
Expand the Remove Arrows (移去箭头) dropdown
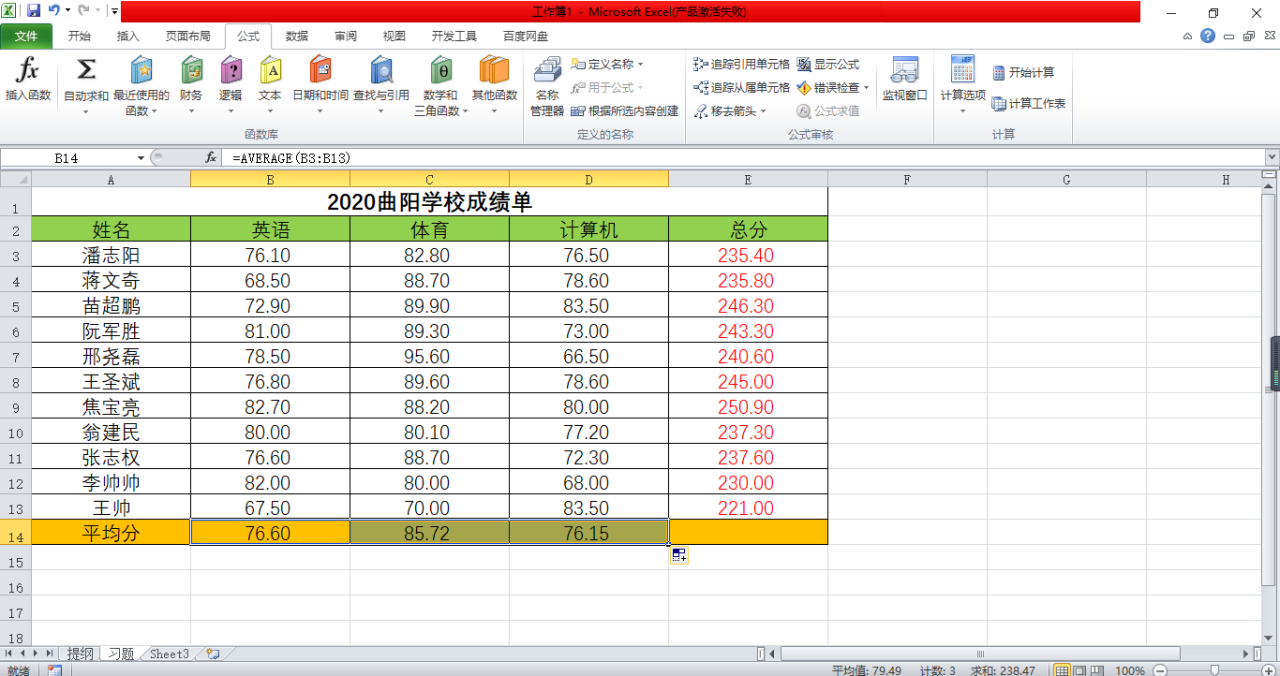click(x=763, y=111)
